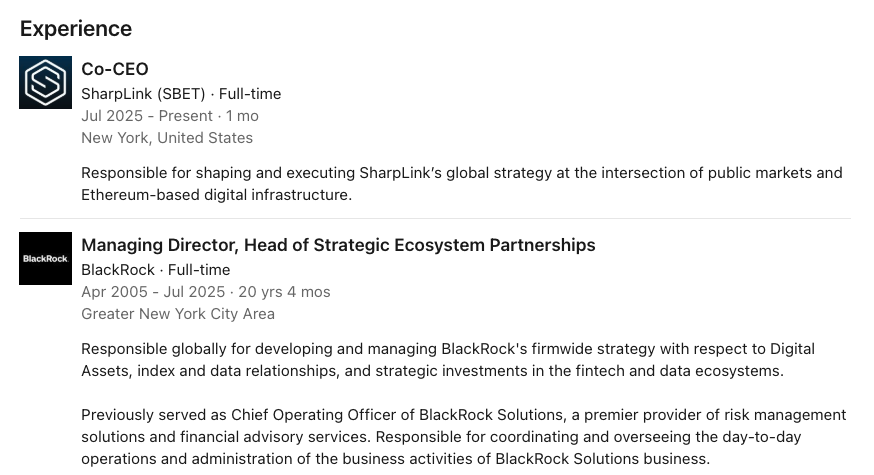
Task: Click the Chief Operating Officer paragraph
Action: tap(463, 436)
